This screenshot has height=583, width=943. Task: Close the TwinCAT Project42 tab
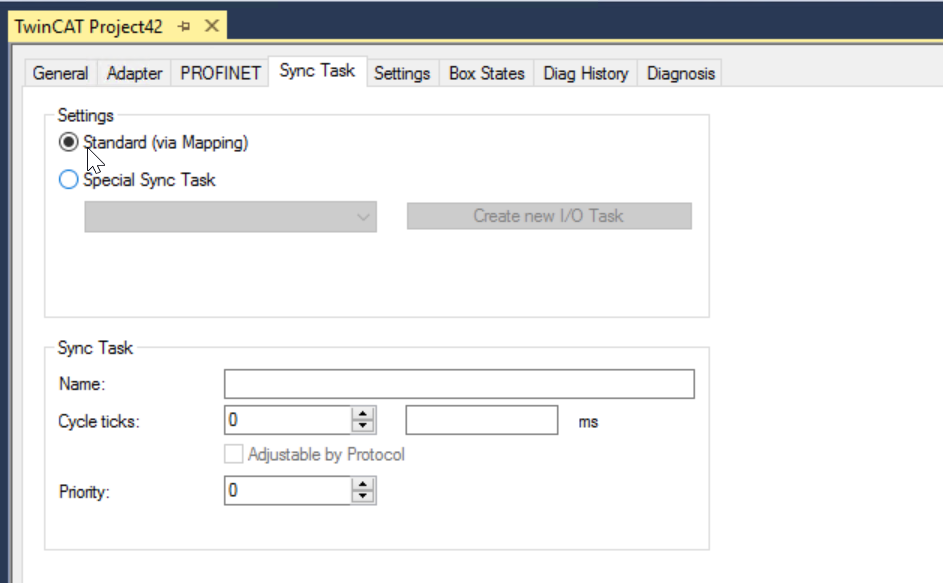coord(212,26)
